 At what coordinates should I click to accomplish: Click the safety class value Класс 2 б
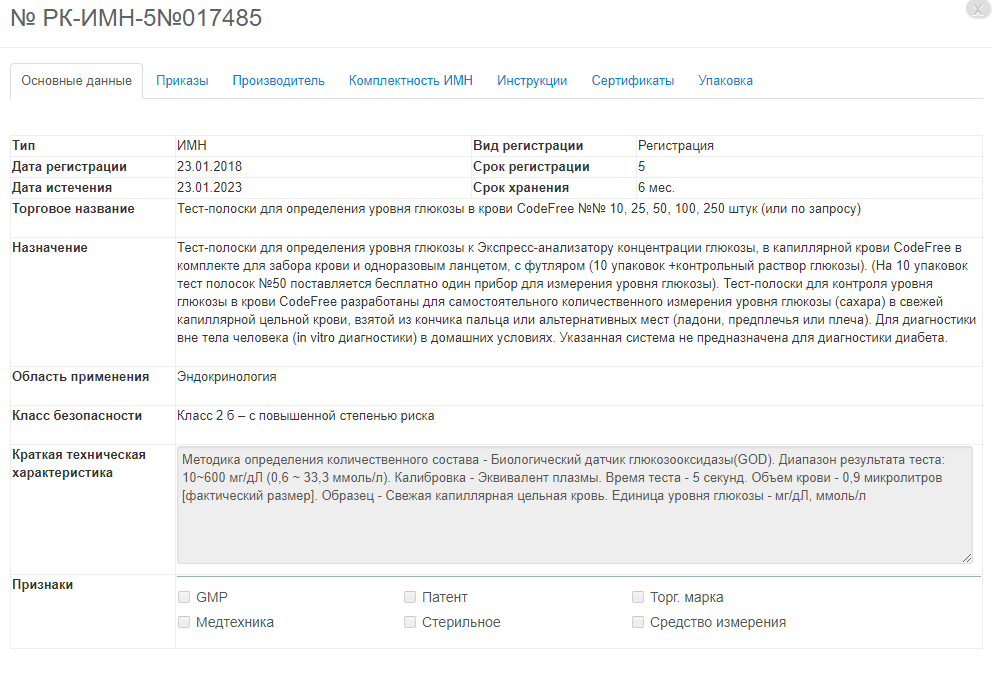coord(306,416)
